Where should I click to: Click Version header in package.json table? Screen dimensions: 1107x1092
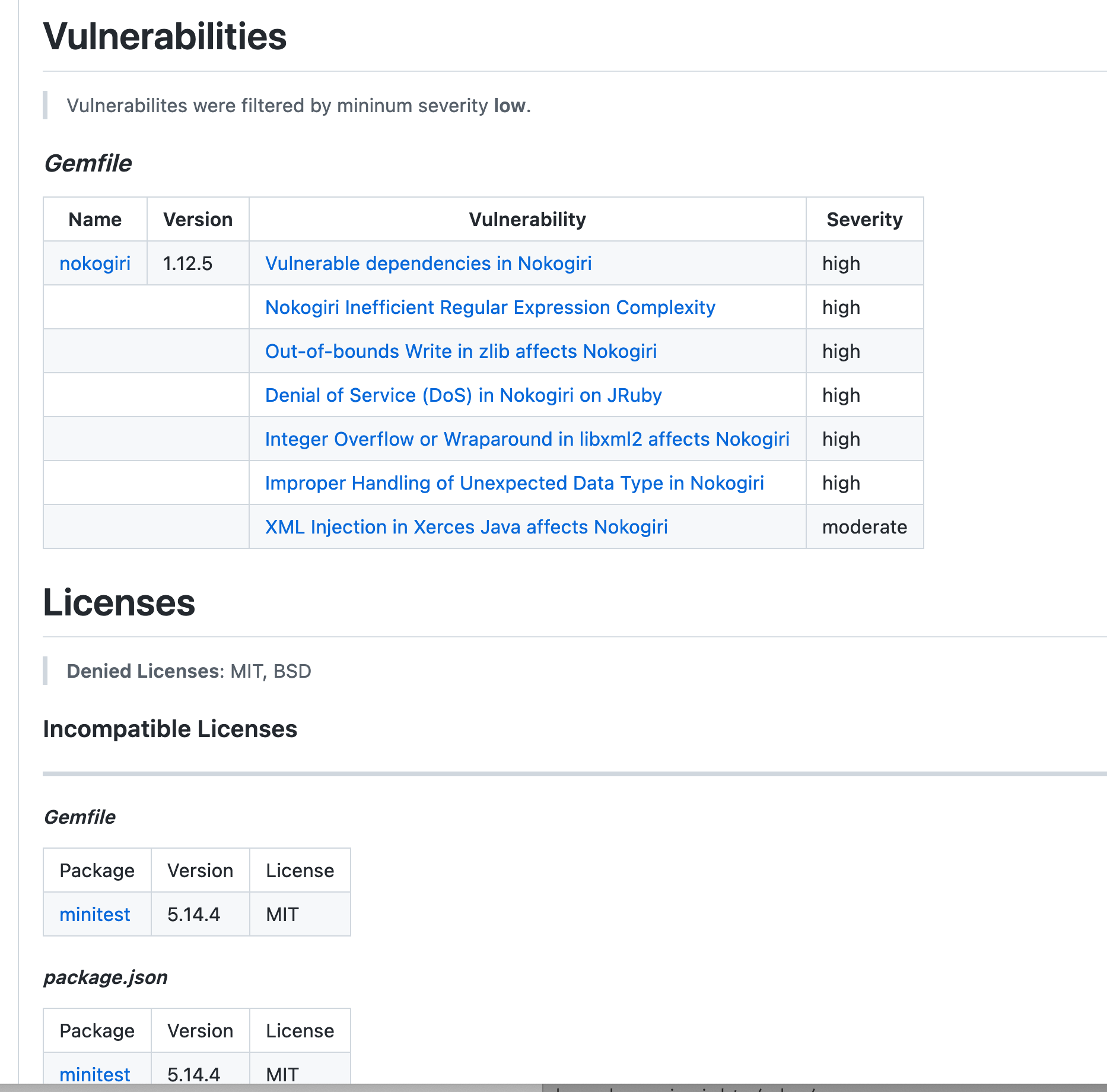pyautogui.click(x=201, y=1031)
